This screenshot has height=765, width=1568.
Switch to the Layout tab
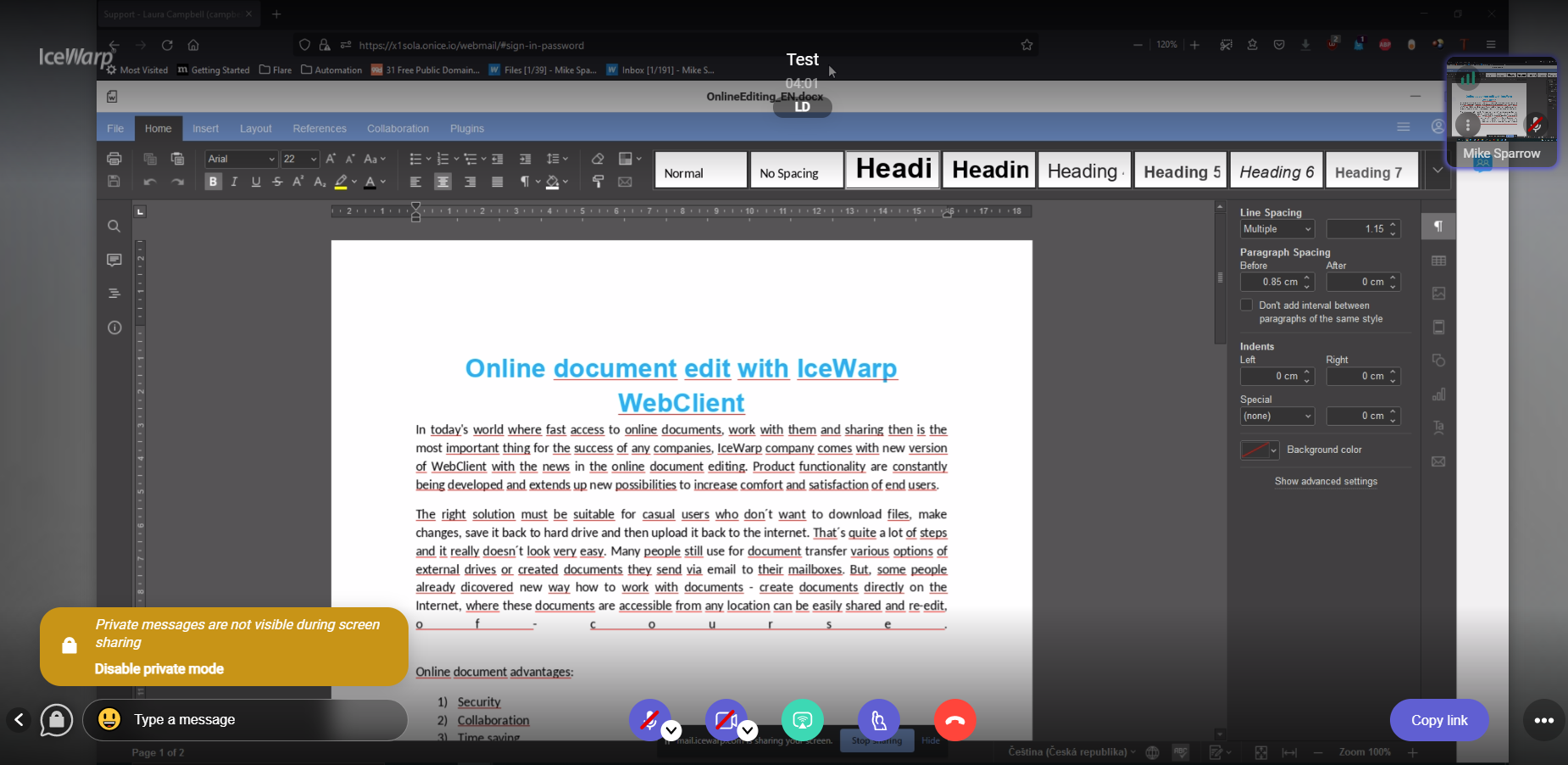pos(256,129)
